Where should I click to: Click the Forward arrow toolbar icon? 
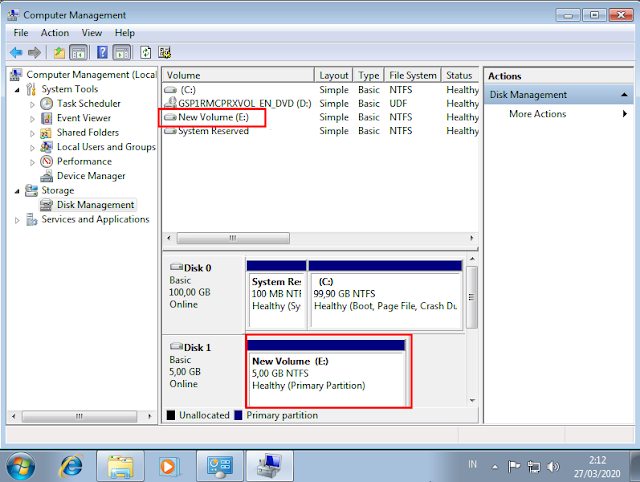click(x=34, y=53)
